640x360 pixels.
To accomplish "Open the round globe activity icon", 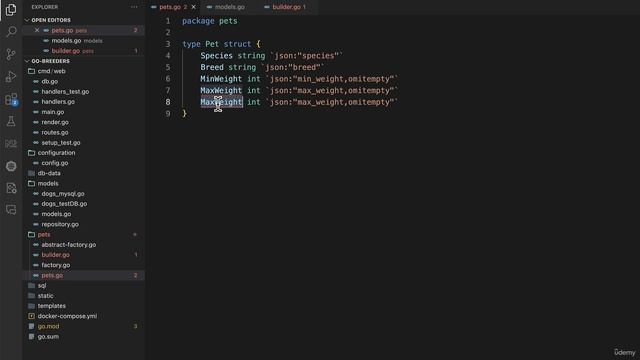I will tap(11, 166).
